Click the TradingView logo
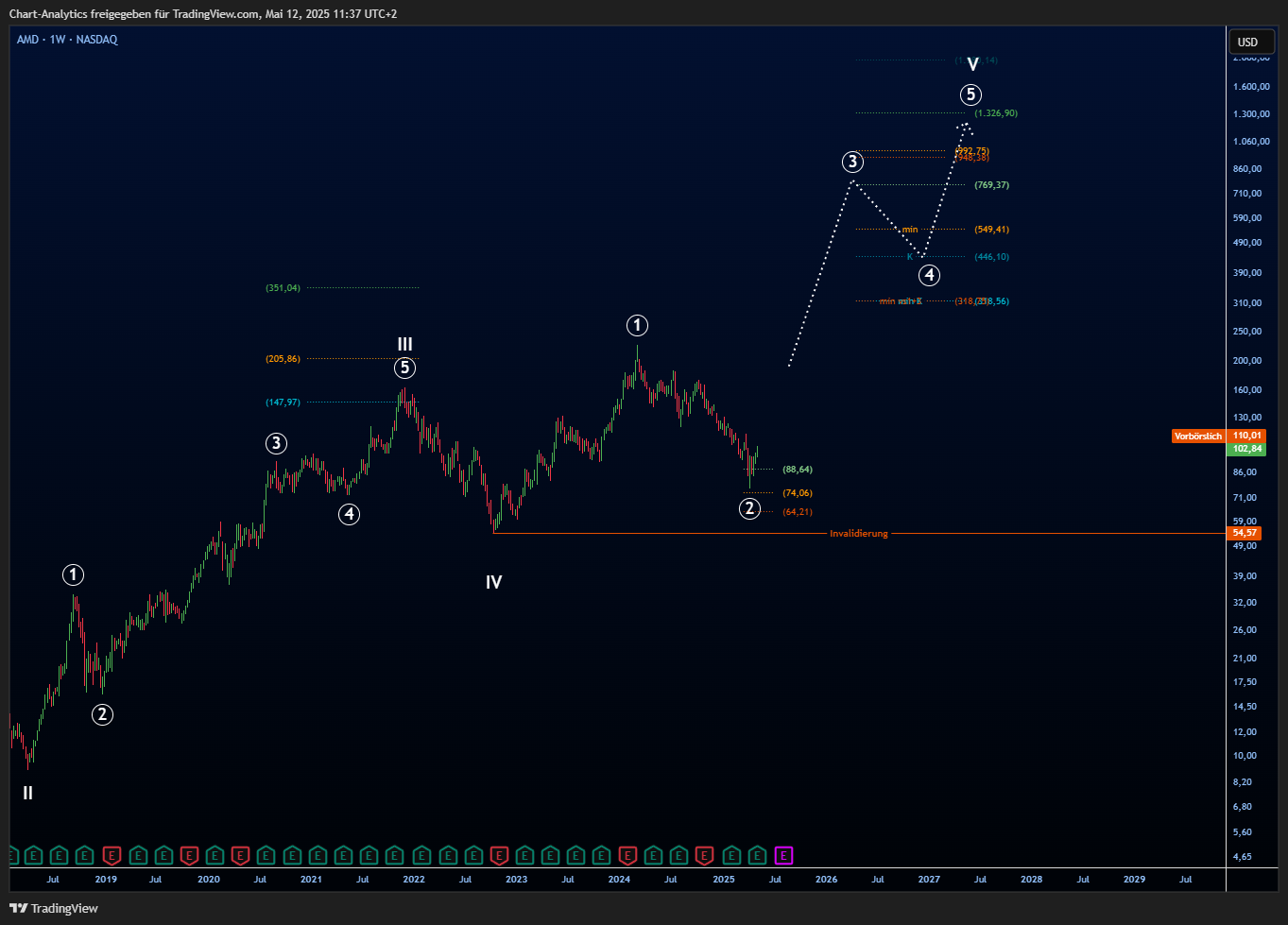 54,908
